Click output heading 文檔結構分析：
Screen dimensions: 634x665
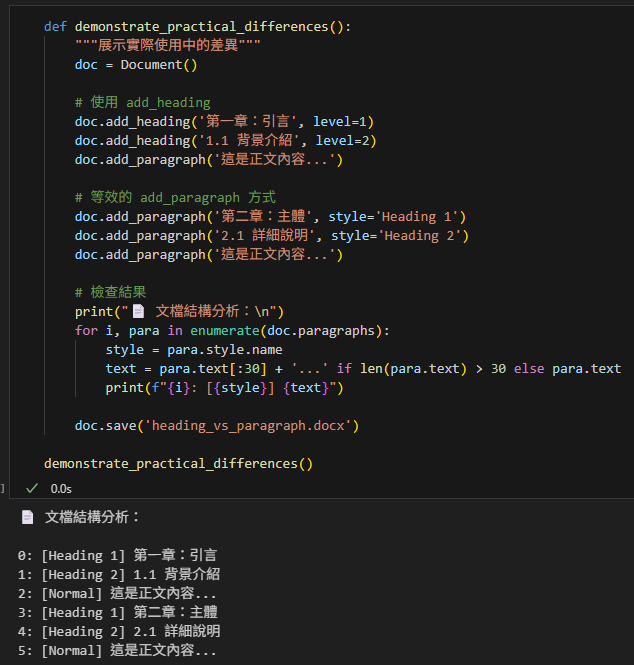[92, 517]
